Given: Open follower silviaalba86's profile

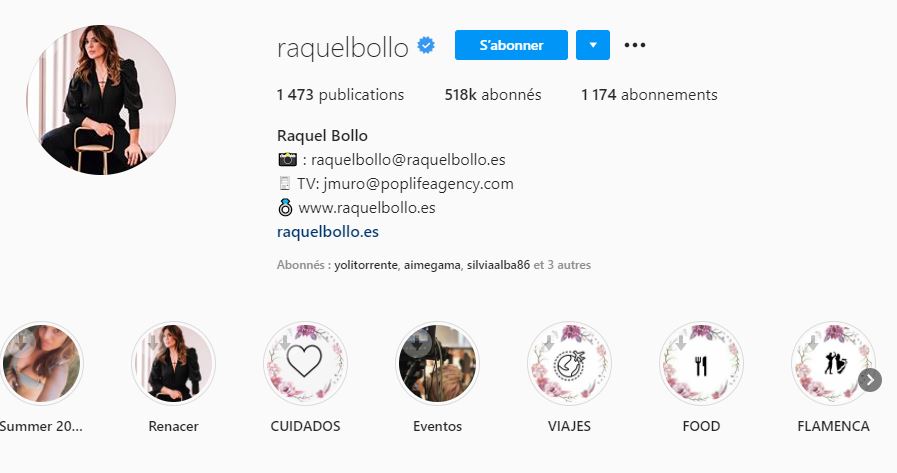Looking at the screenshot, I should tap(498, 265).
